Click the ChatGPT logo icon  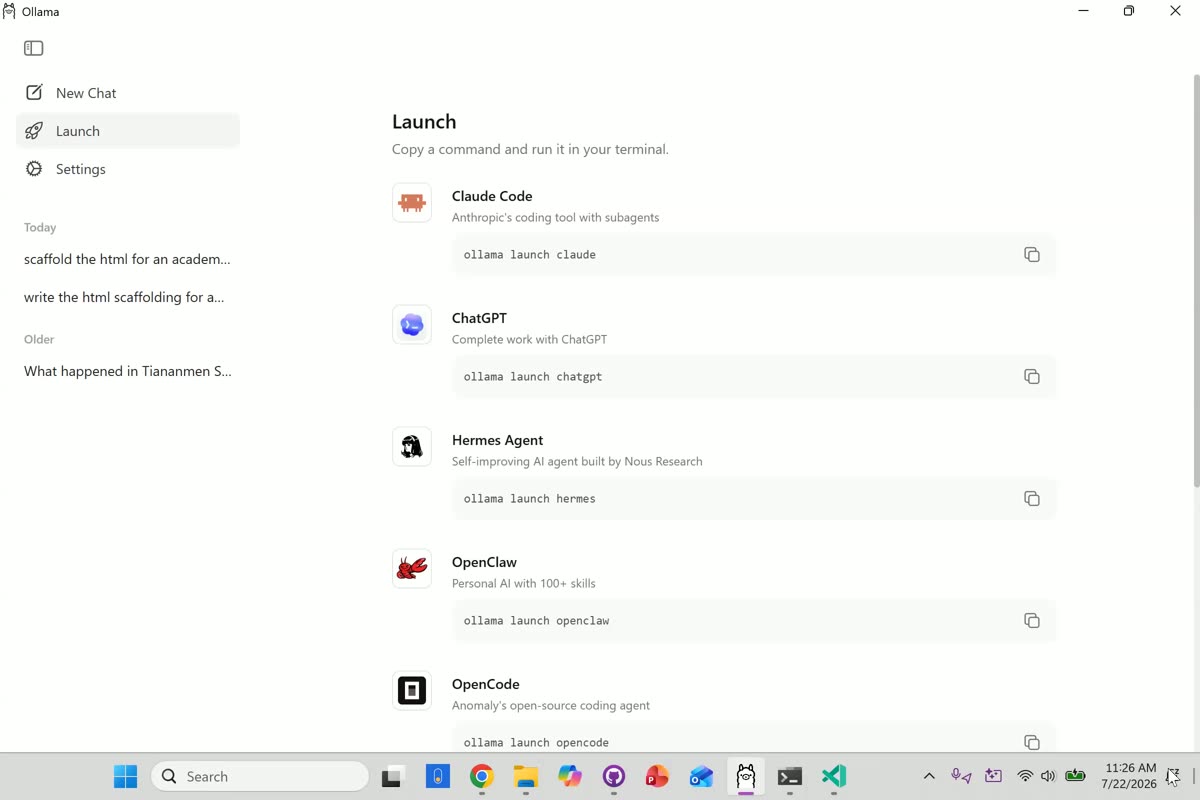pyautogui.click(x=412, y=325)
